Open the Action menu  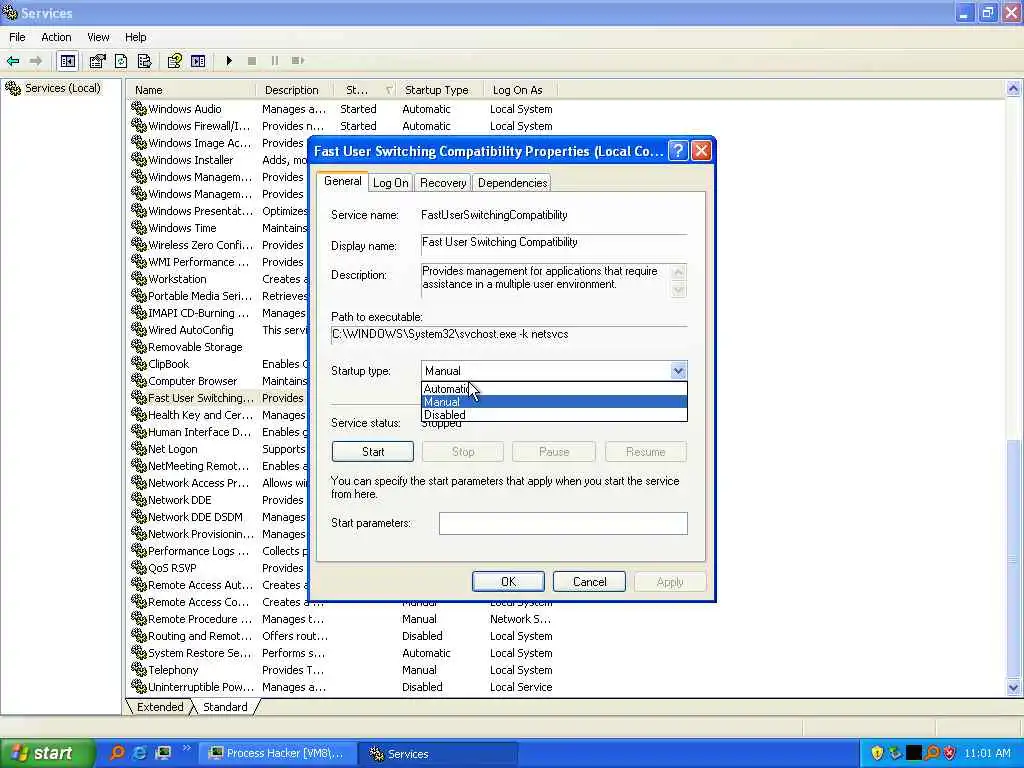coord(56,37)
